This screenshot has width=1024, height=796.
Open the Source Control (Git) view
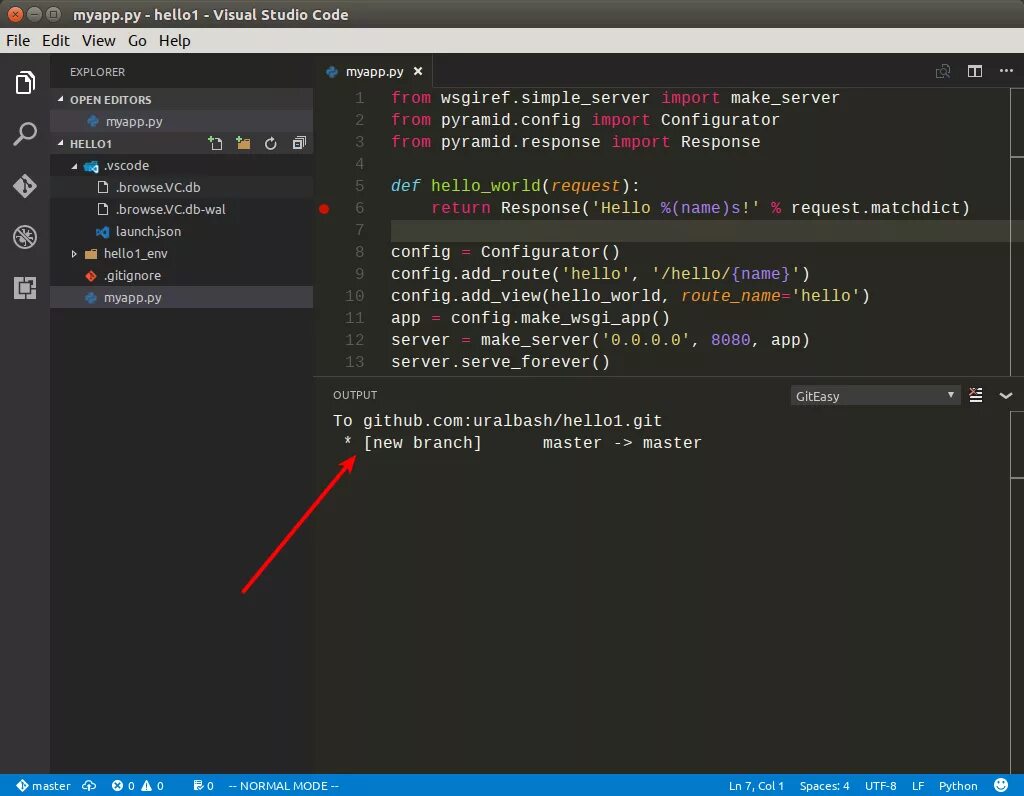point(25,186)
